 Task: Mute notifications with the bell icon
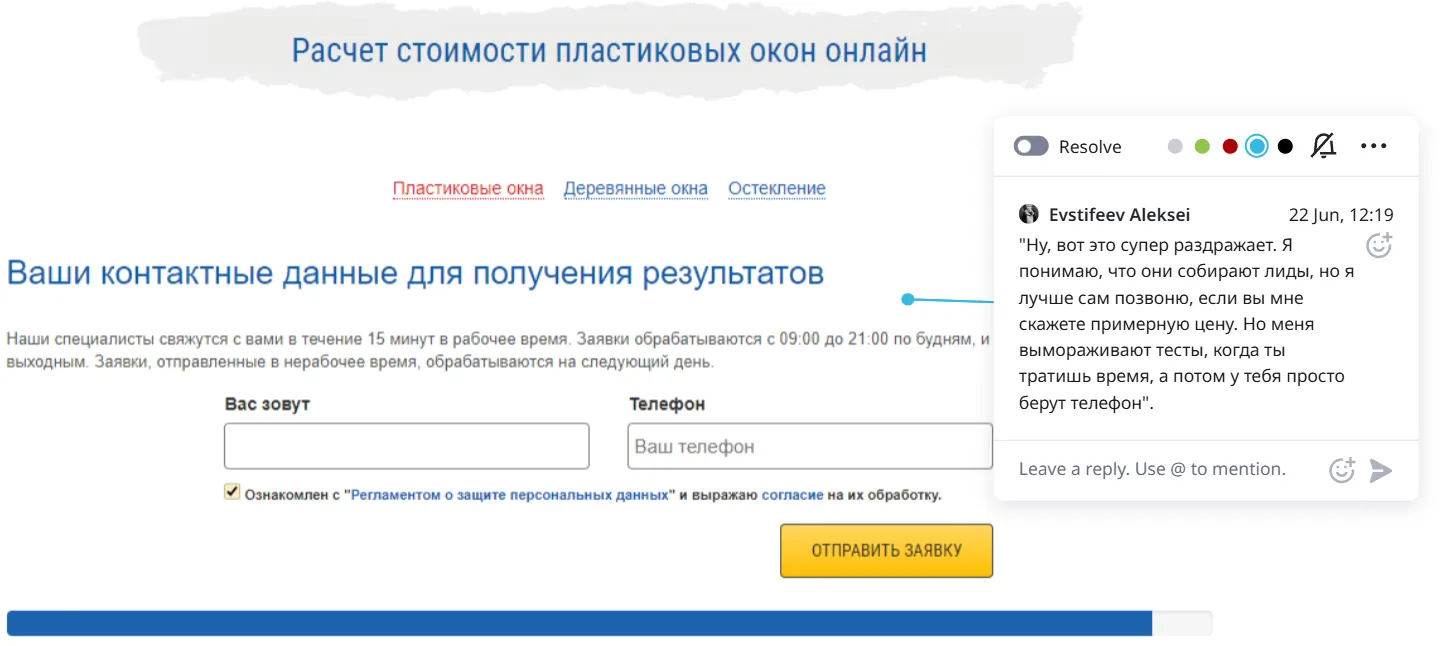point(1323,146)
